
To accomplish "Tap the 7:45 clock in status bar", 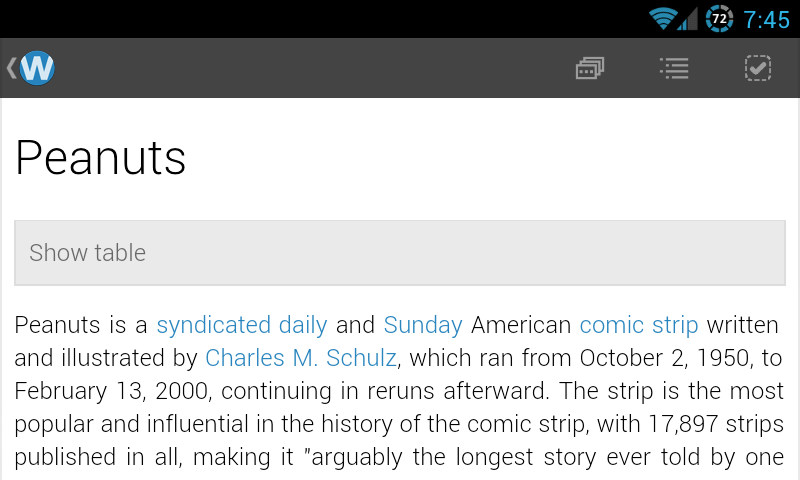I will pyautogui.click(x=767, y=19).
